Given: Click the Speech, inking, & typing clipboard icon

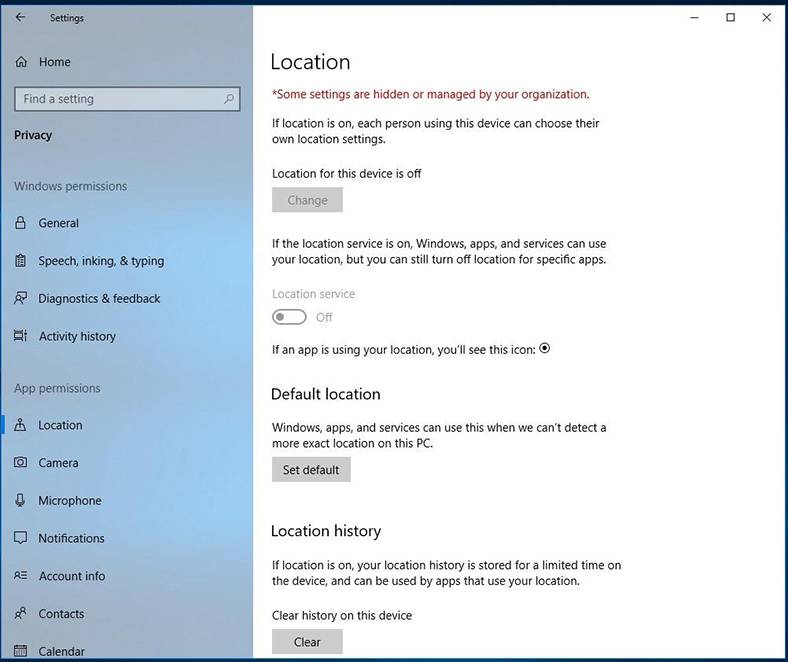Looking at the screenshot, I should 20,260.
